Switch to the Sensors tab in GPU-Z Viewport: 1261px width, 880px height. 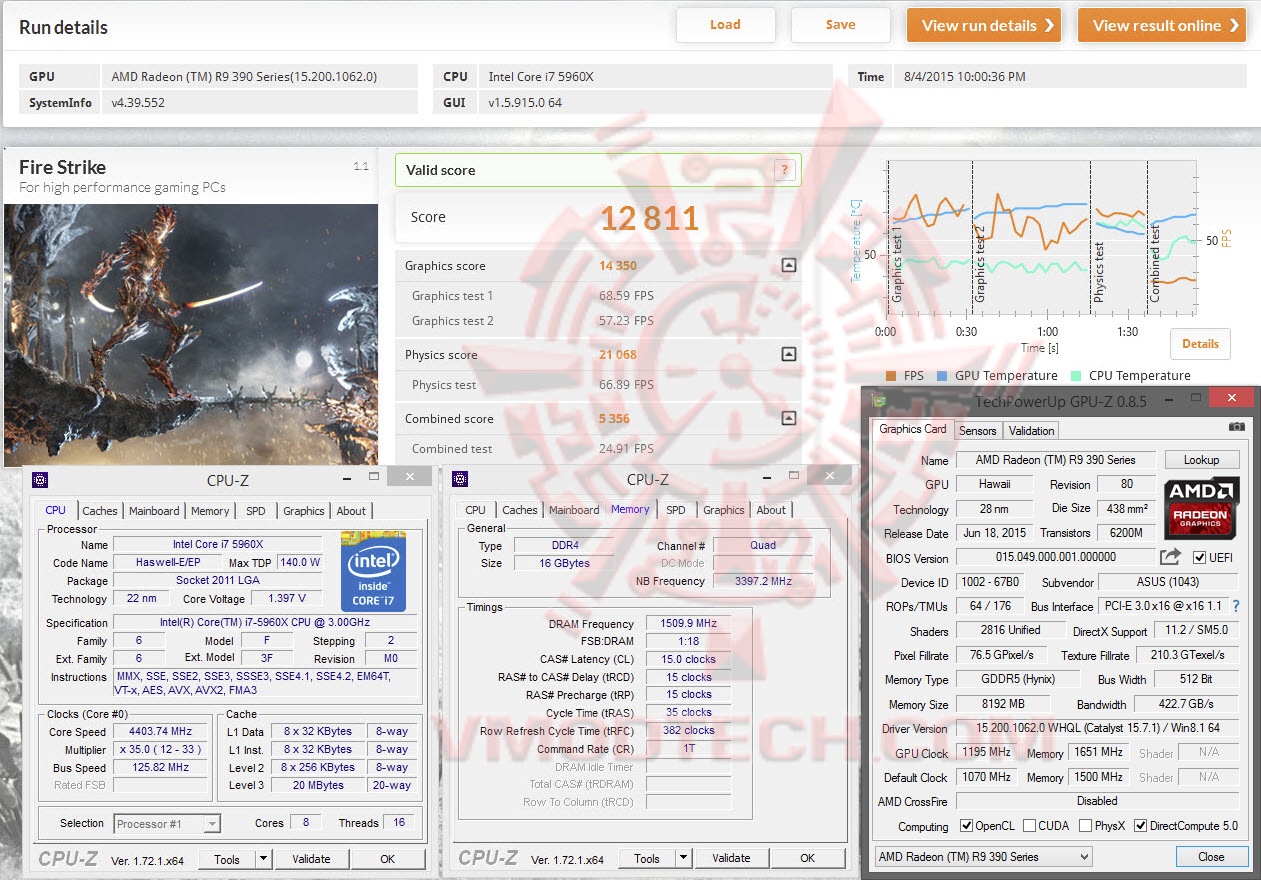(x=977, y=431)
